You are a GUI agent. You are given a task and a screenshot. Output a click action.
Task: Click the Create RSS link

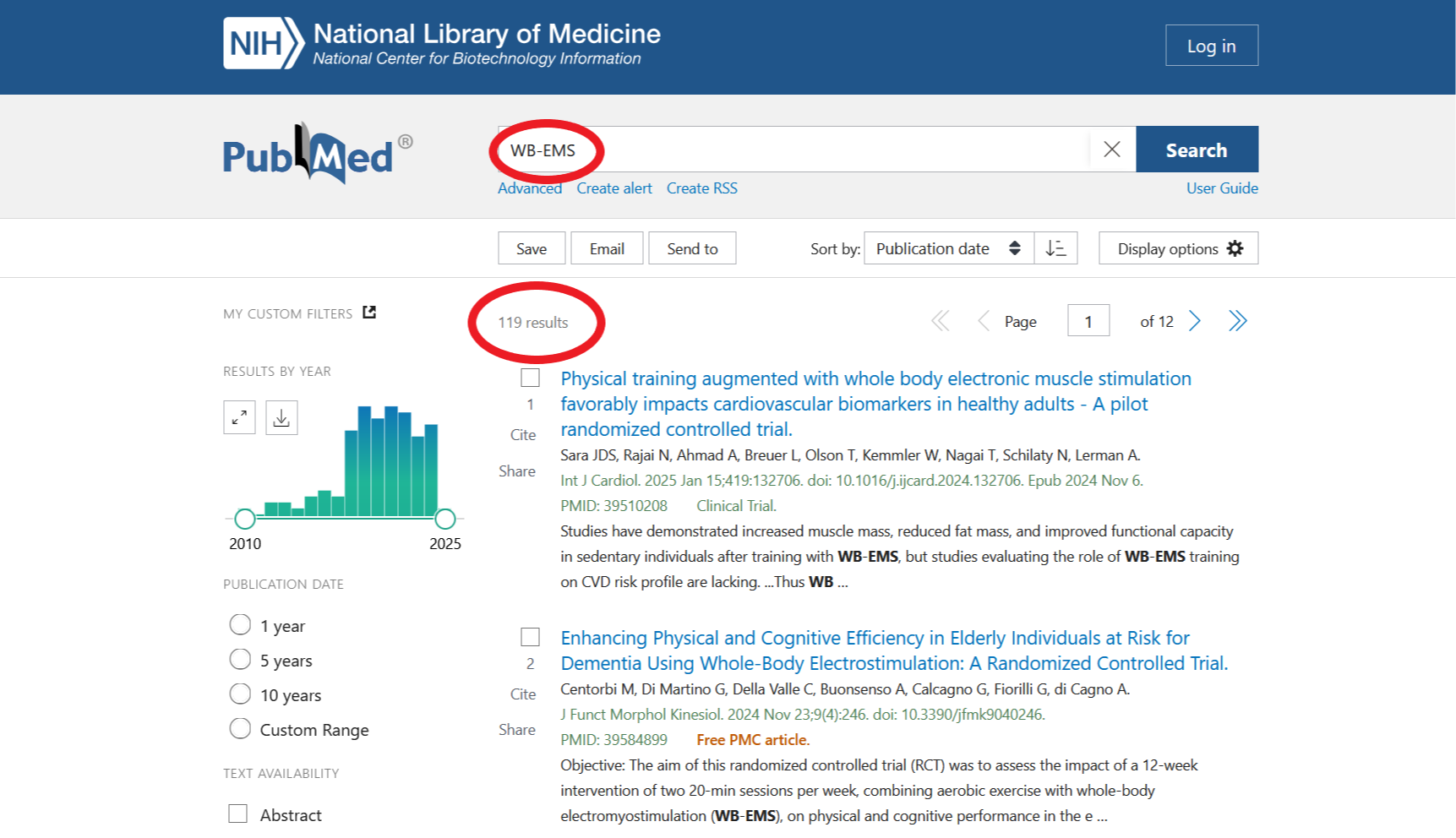[702, 188]
